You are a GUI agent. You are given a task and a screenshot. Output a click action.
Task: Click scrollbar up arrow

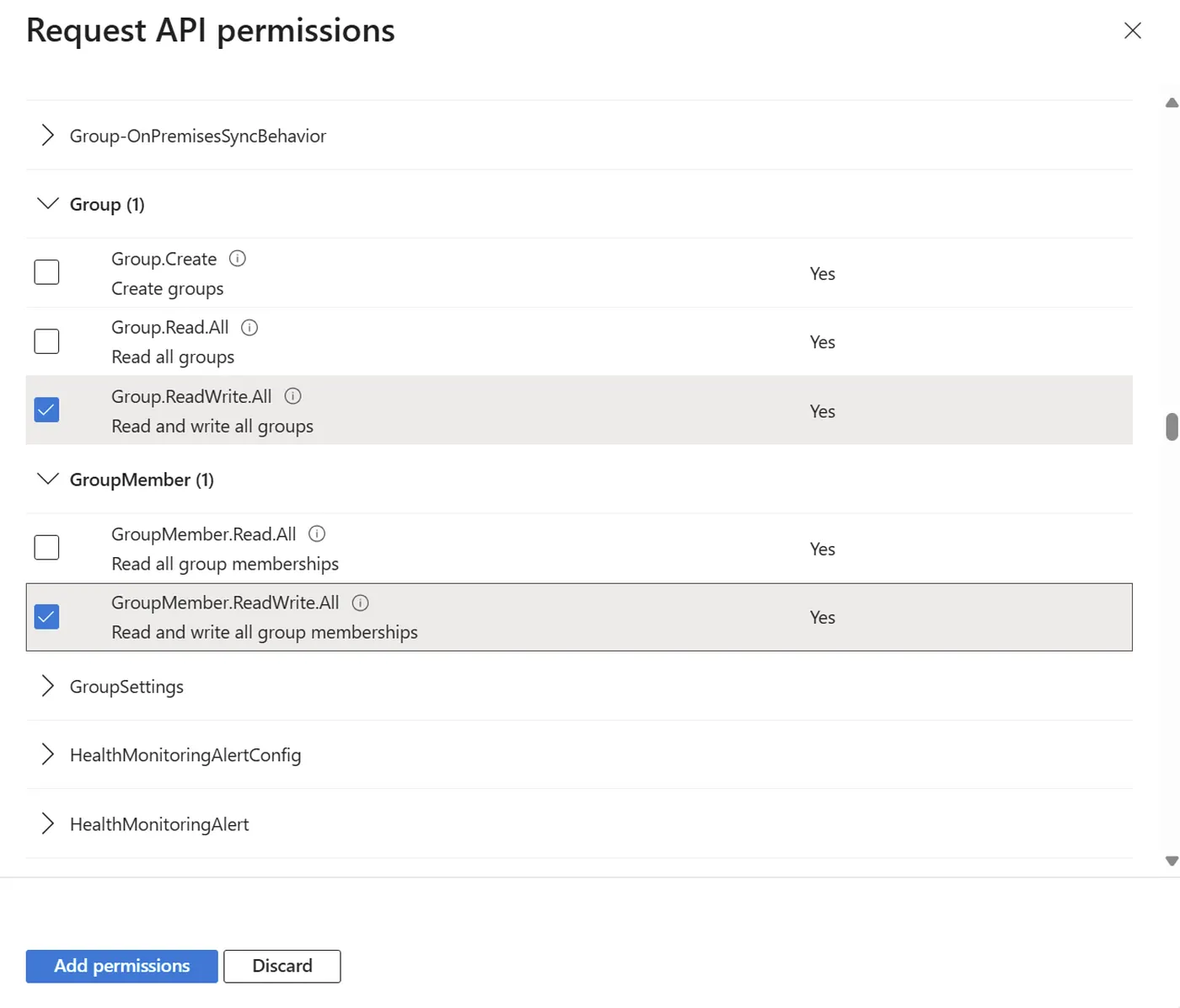click(x=1171, y=103)
